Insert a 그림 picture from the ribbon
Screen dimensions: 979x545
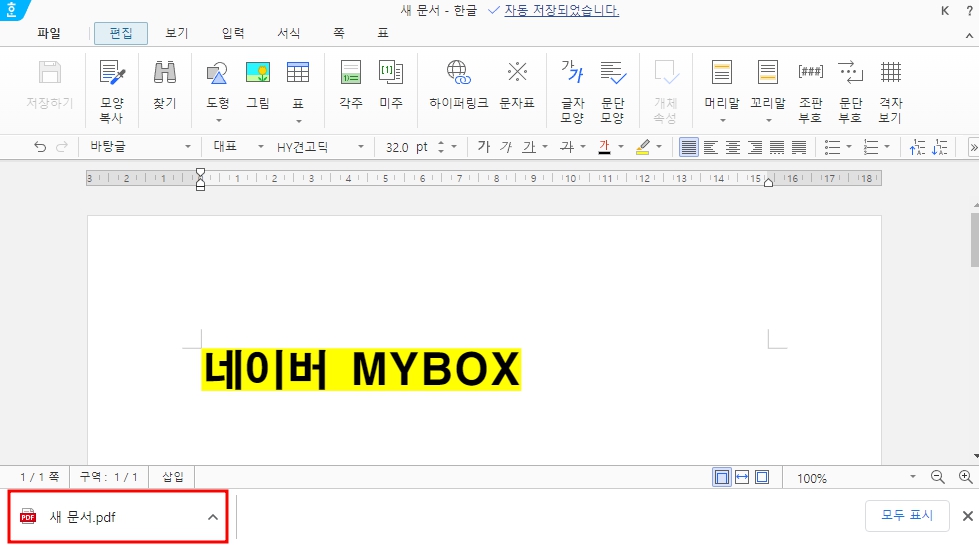tap(257, 73)
